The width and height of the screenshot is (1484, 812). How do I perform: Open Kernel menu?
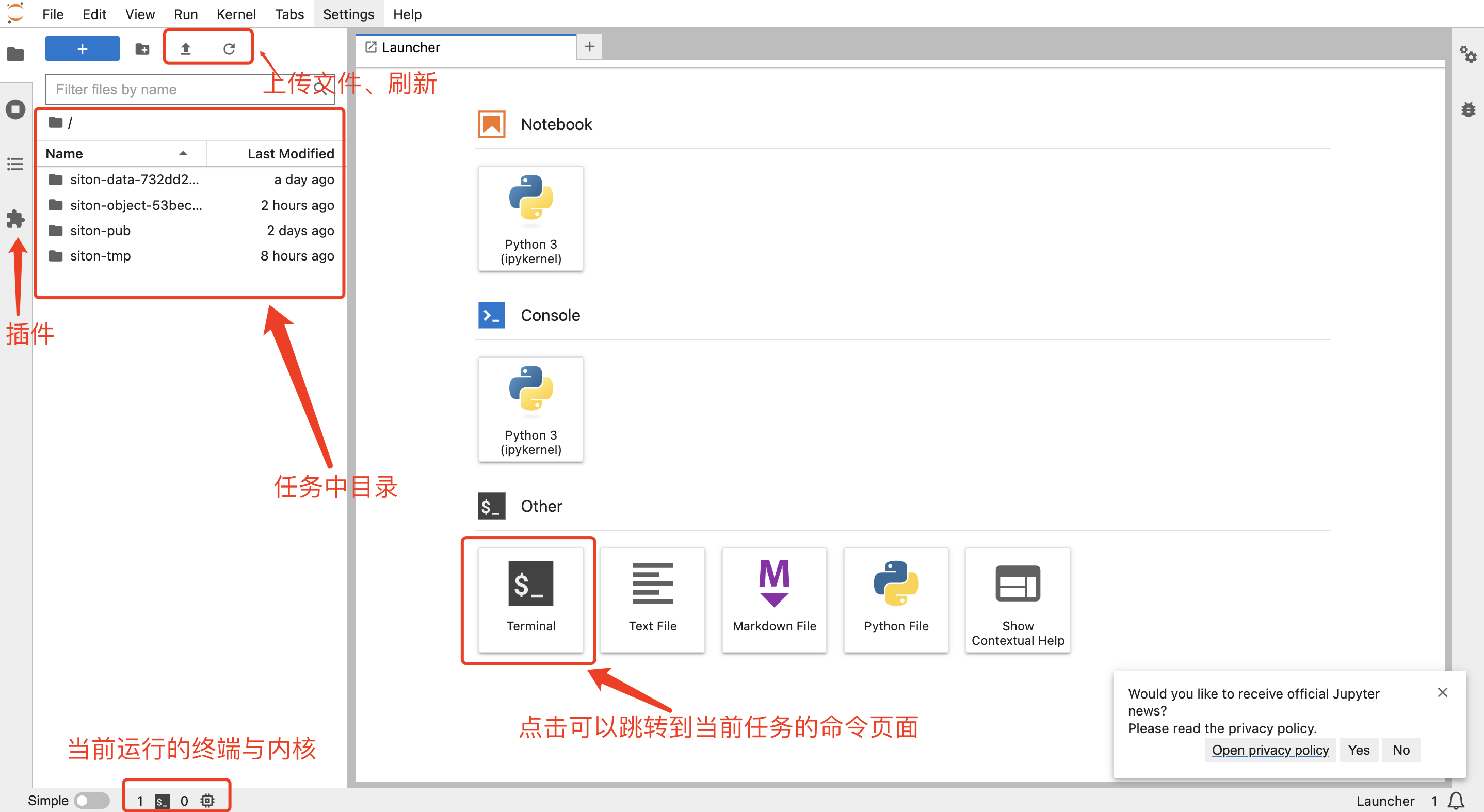point(237,14)
